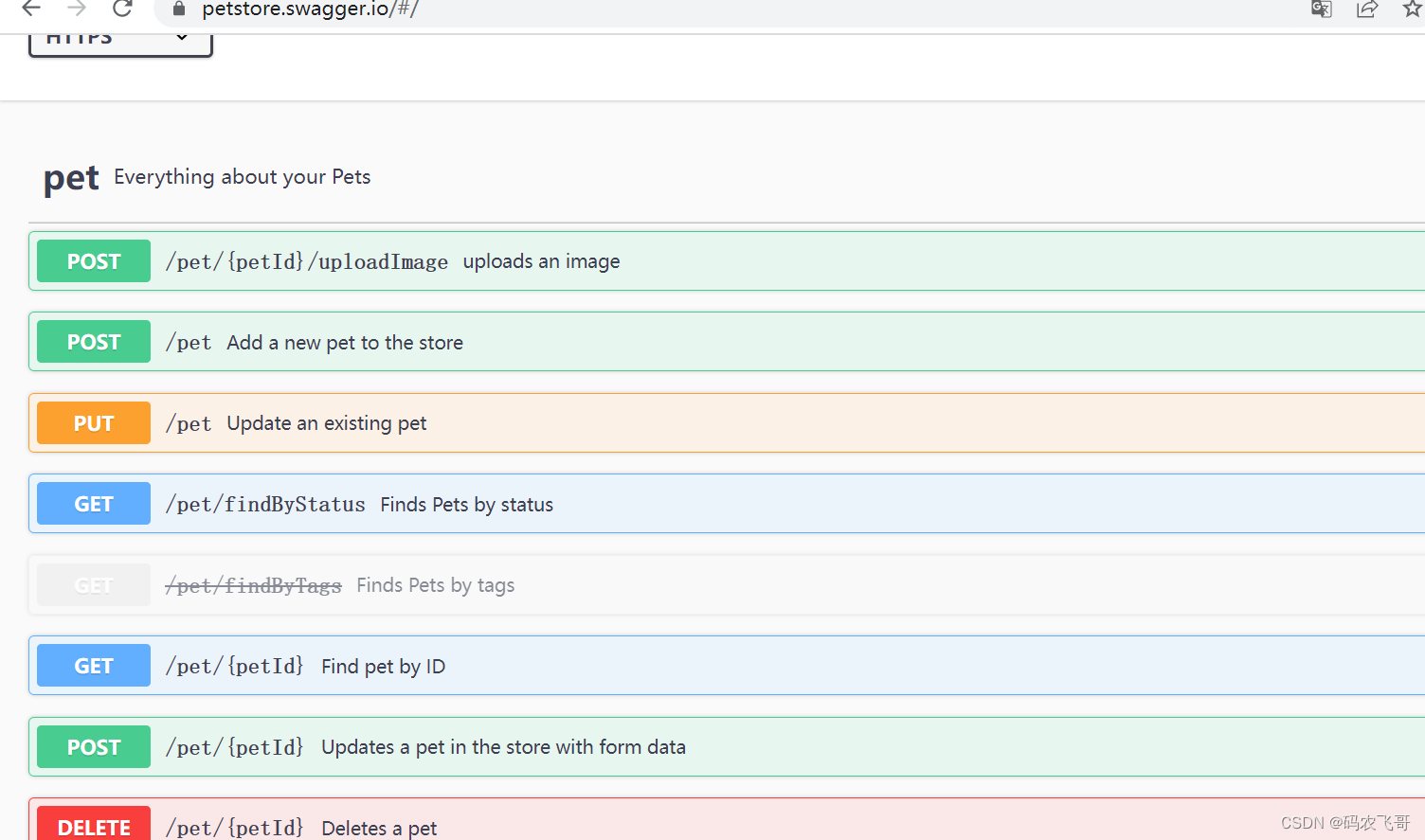This screenshot has width=1425, height=840.
Task: Click the browser forward arrow
Action: click(77, 9)
